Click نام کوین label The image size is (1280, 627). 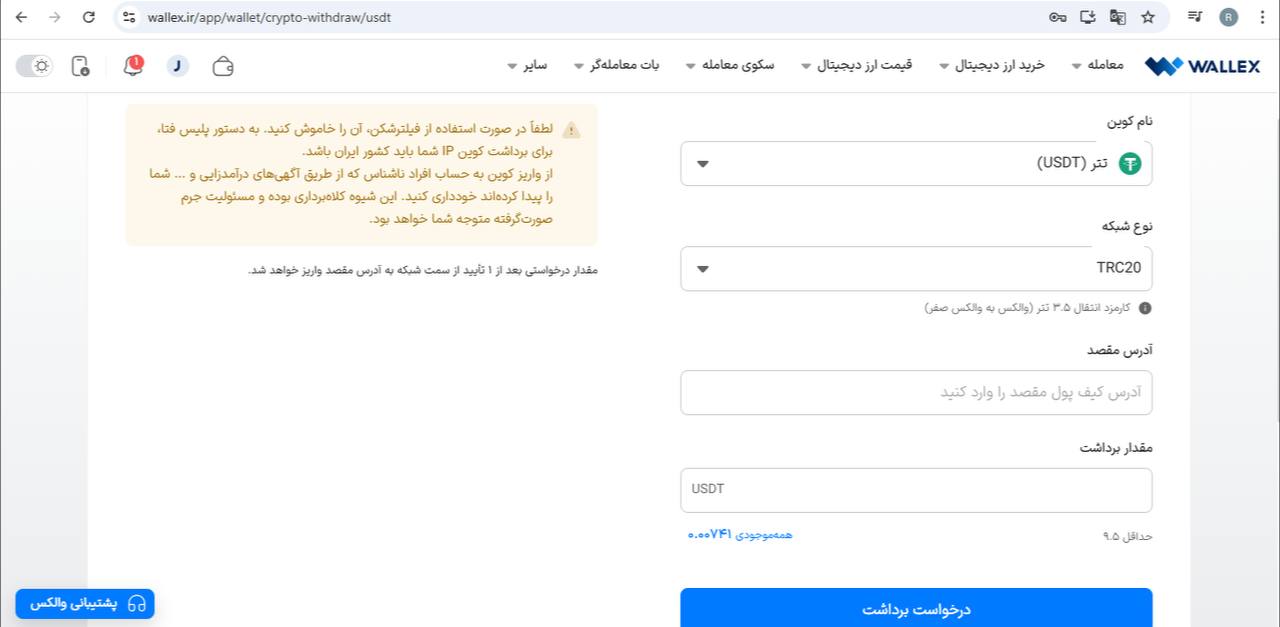point(1129,120)
